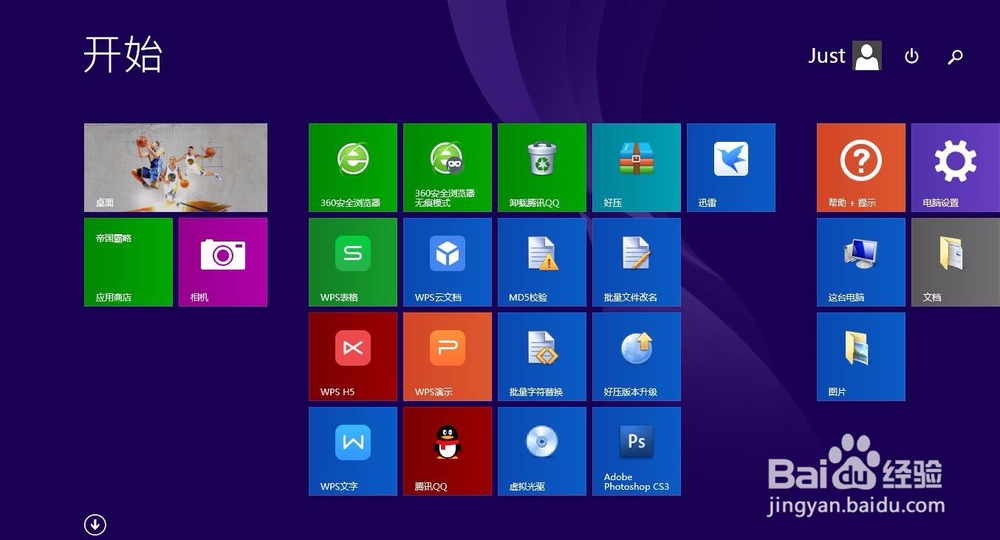Click the Just user account name
Viewport: 1000px width, 540px height.
click(x=827, y=56)
